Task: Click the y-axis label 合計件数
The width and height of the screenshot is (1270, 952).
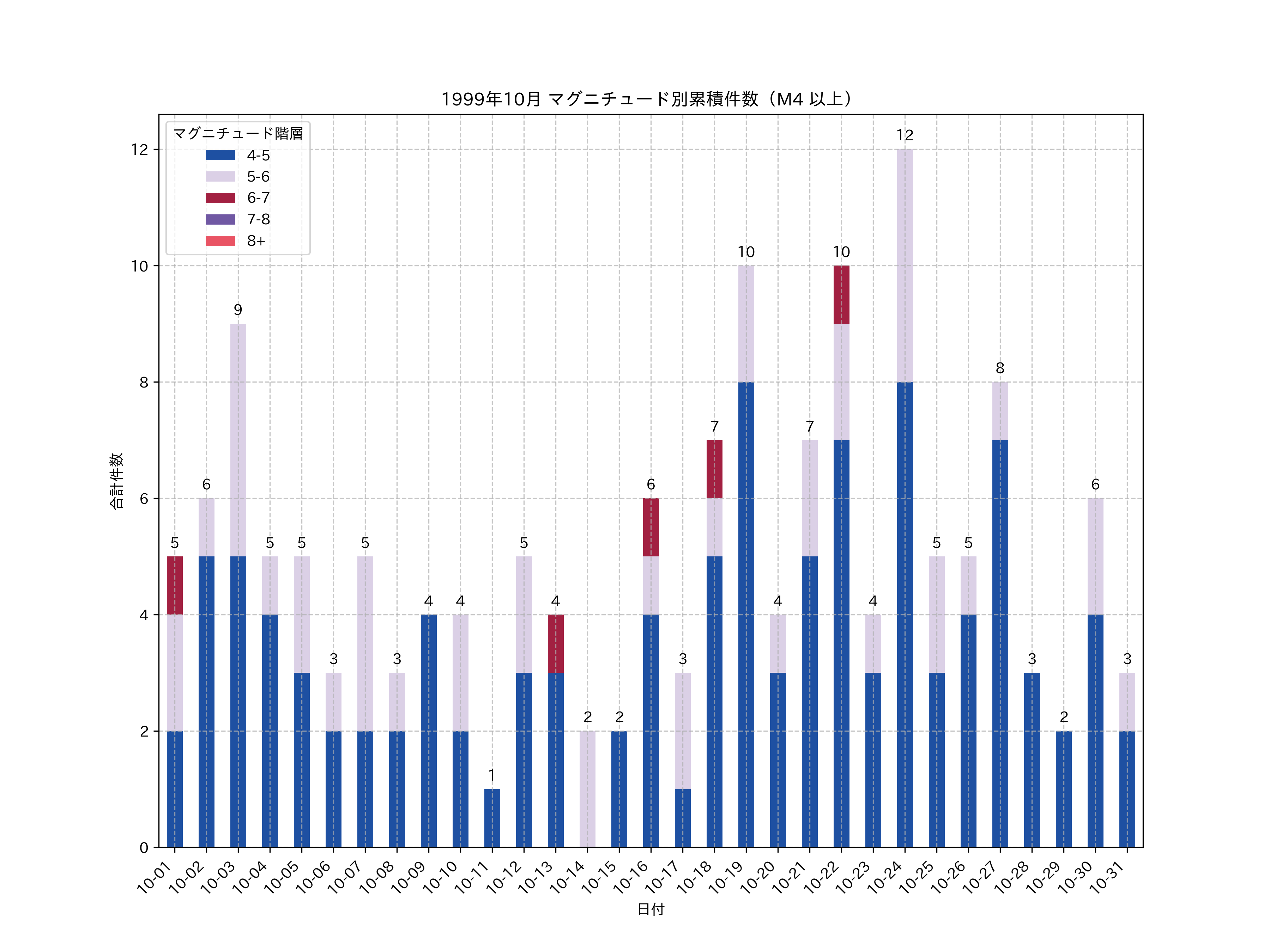Action: pos(116,481)
